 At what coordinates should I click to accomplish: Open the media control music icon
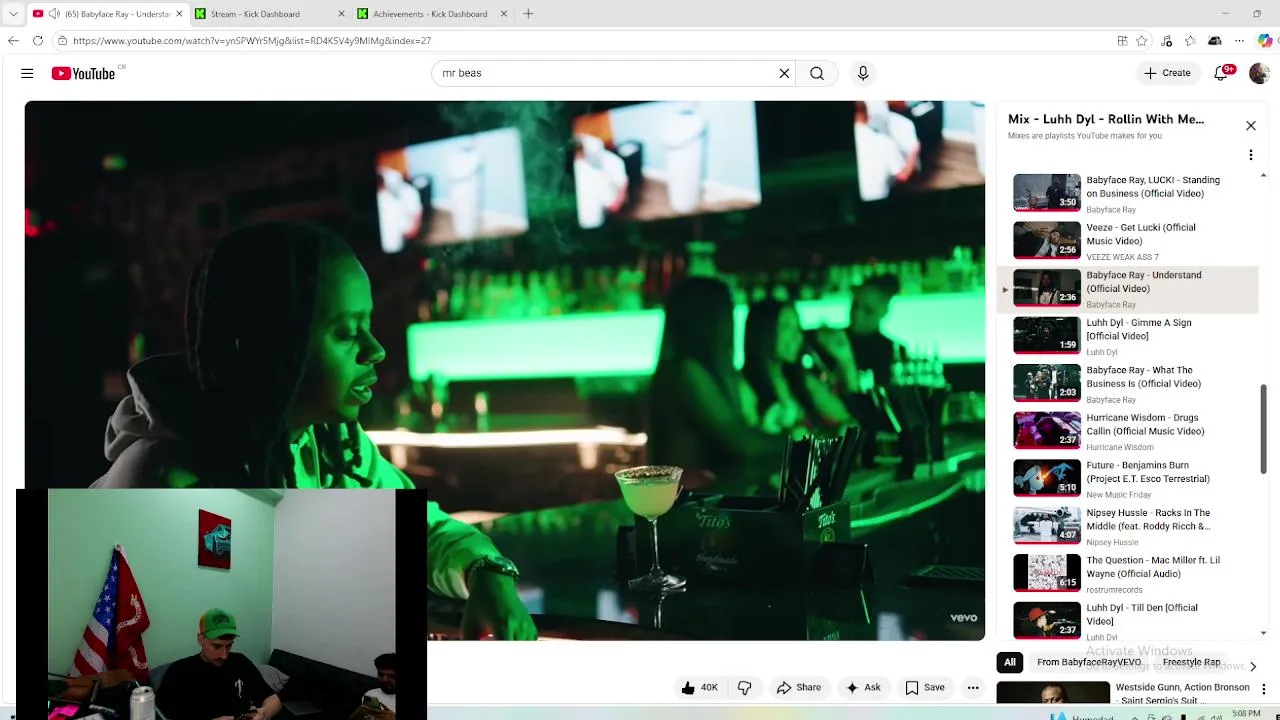pyautogui.click(x=1167, y=41)
